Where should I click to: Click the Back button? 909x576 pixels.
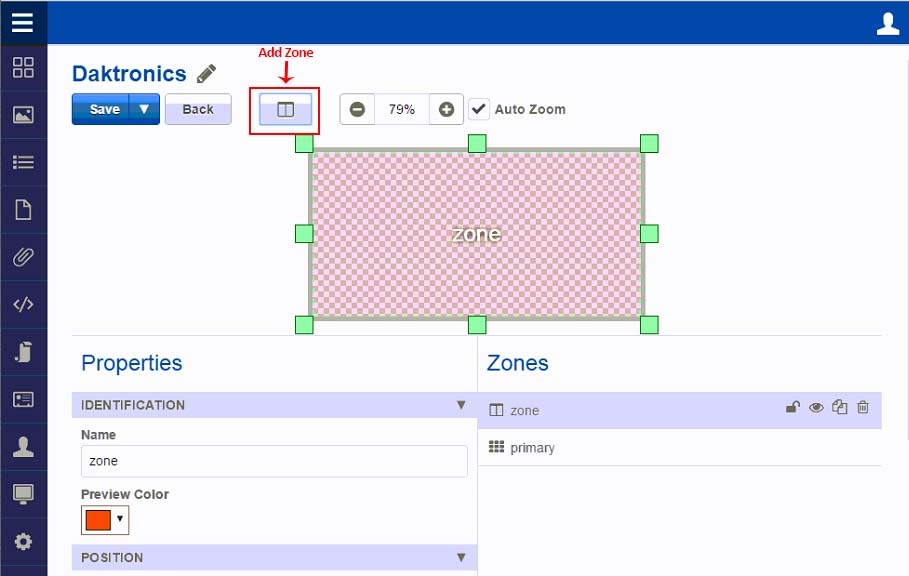(x=198, y=109)
